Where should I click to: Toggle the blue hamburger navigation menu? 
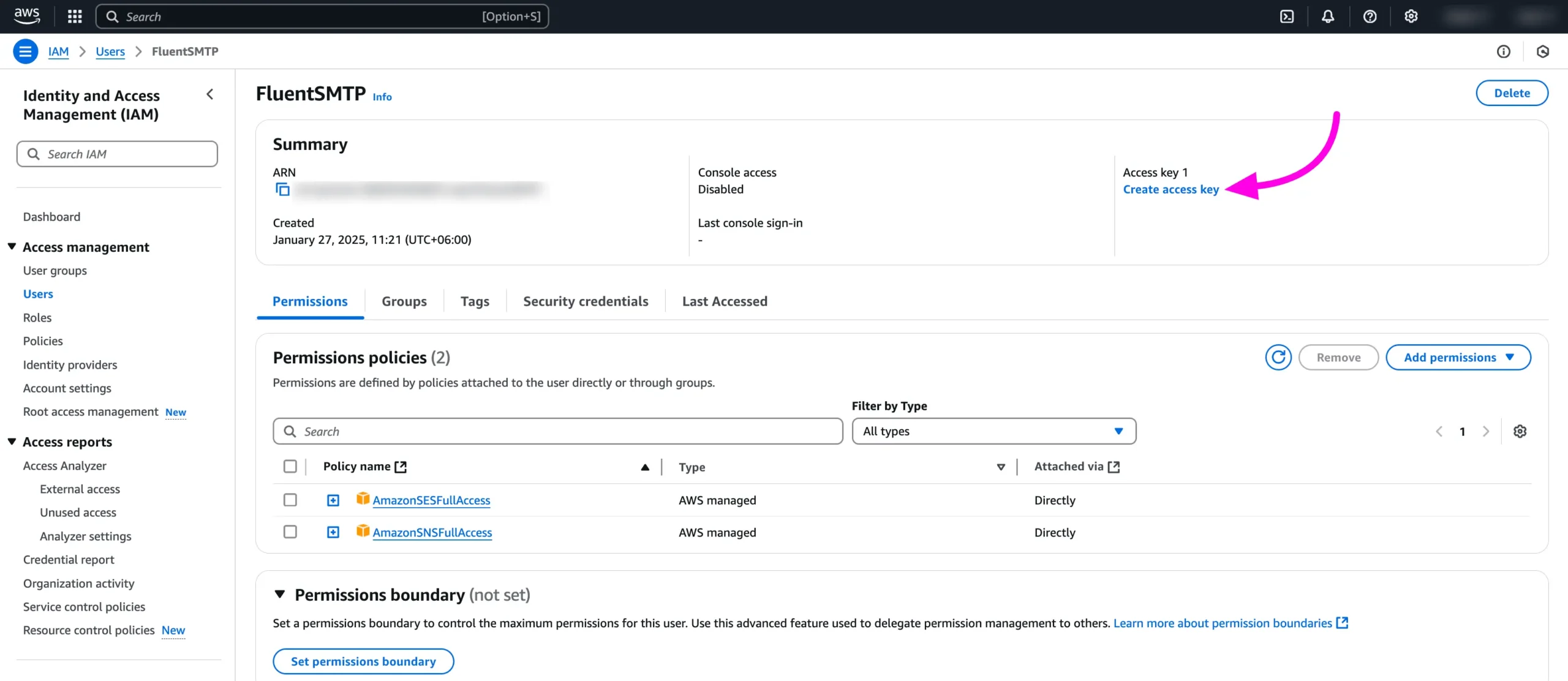25,51
